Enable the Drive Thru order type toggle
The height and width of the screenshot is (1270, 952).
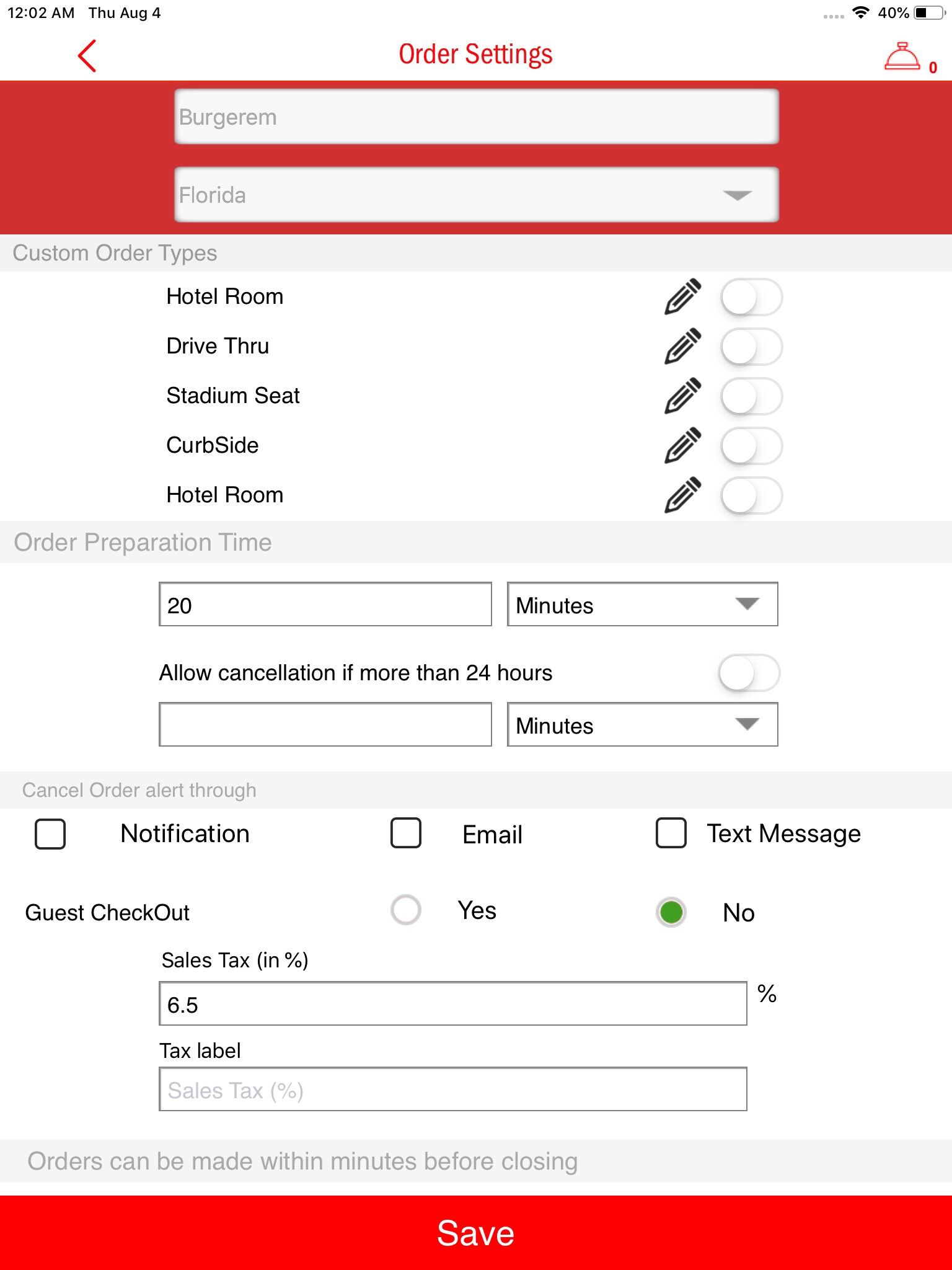[x=751, y=347]
